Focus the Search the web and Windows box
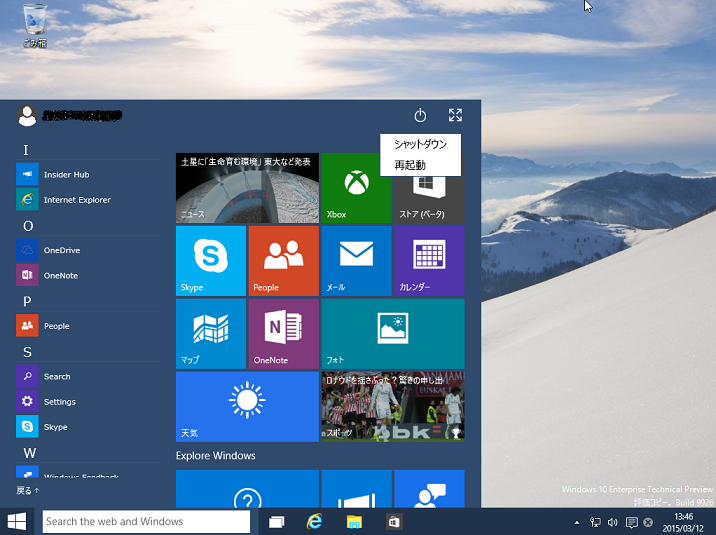 tap(146, 521)
